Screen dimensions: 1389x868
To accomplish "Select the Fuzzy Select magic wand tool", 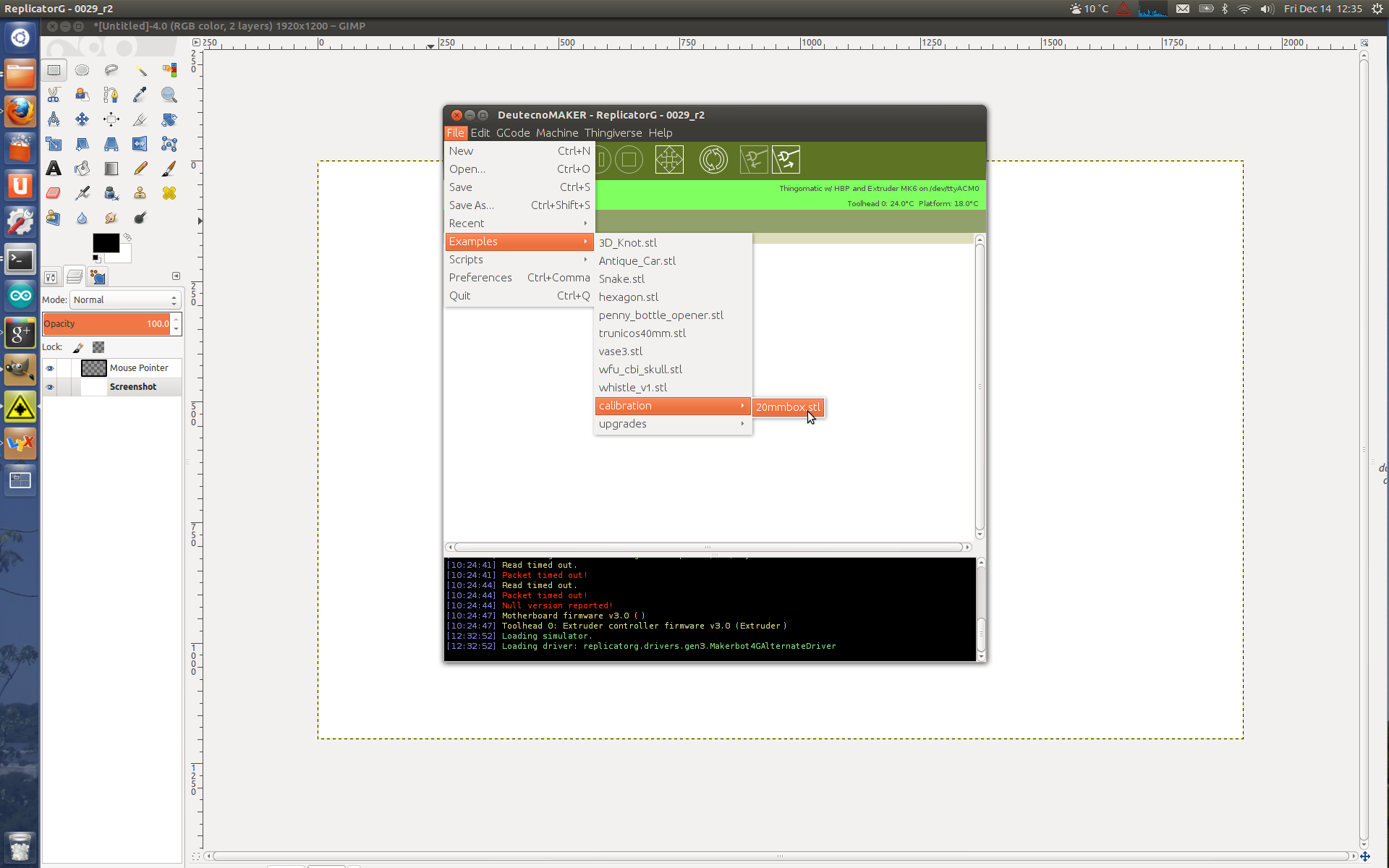I will coord(140,70).
